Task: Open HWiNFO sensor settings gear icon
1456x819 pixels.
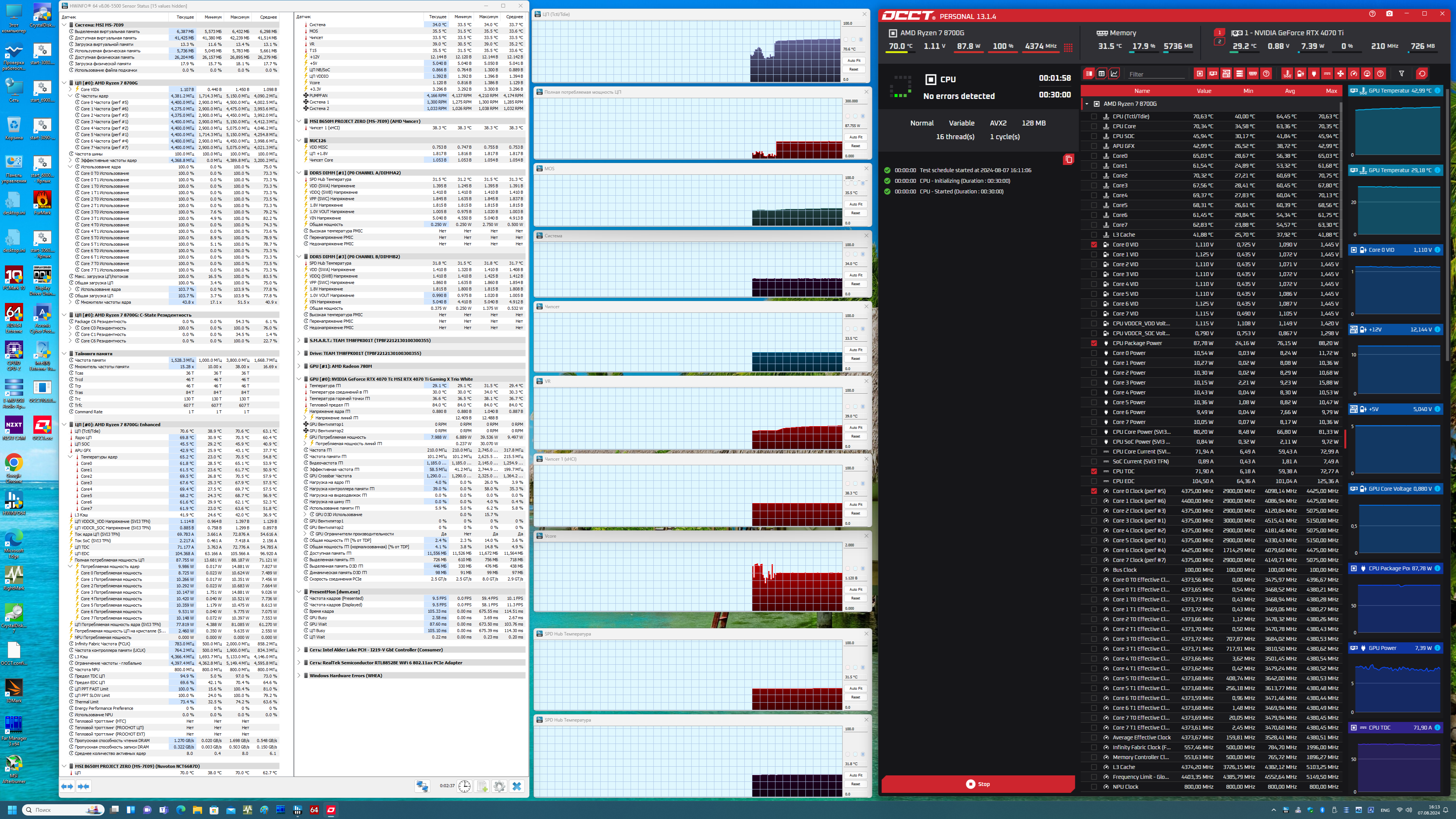Action: coord(499,786)
